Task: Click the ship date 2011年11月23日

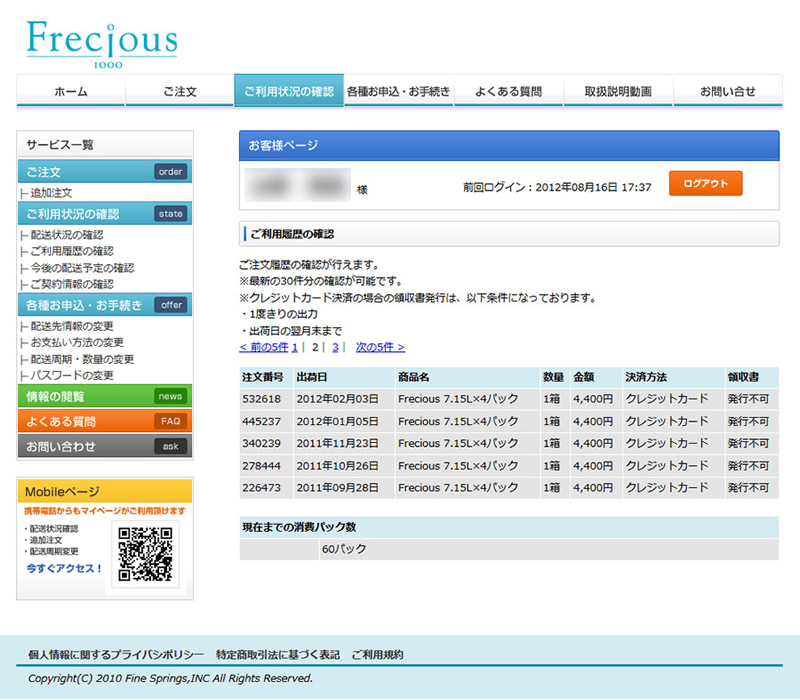Action: click(338, 443)
